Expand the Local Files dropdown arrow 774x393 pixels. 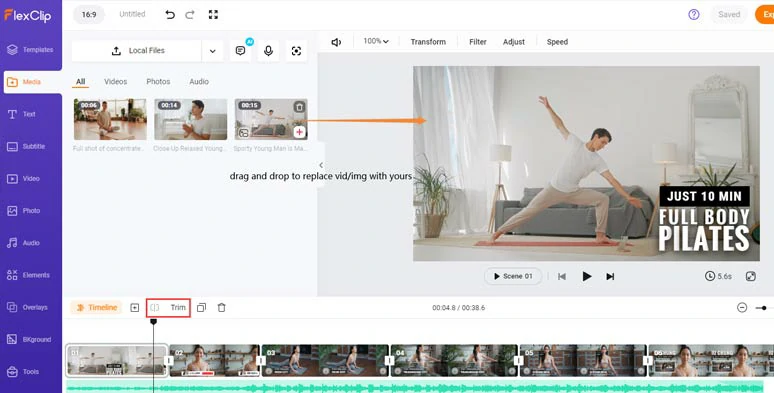coord(213,51)
